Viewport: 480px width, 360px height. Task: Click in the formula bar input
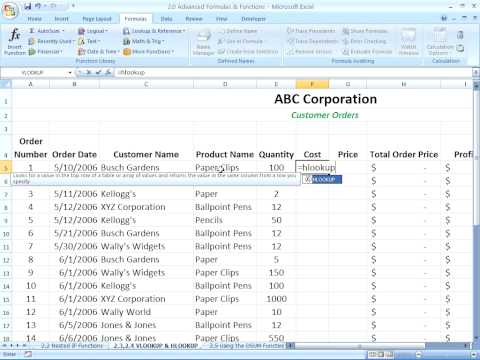click(x=293, y=73)
